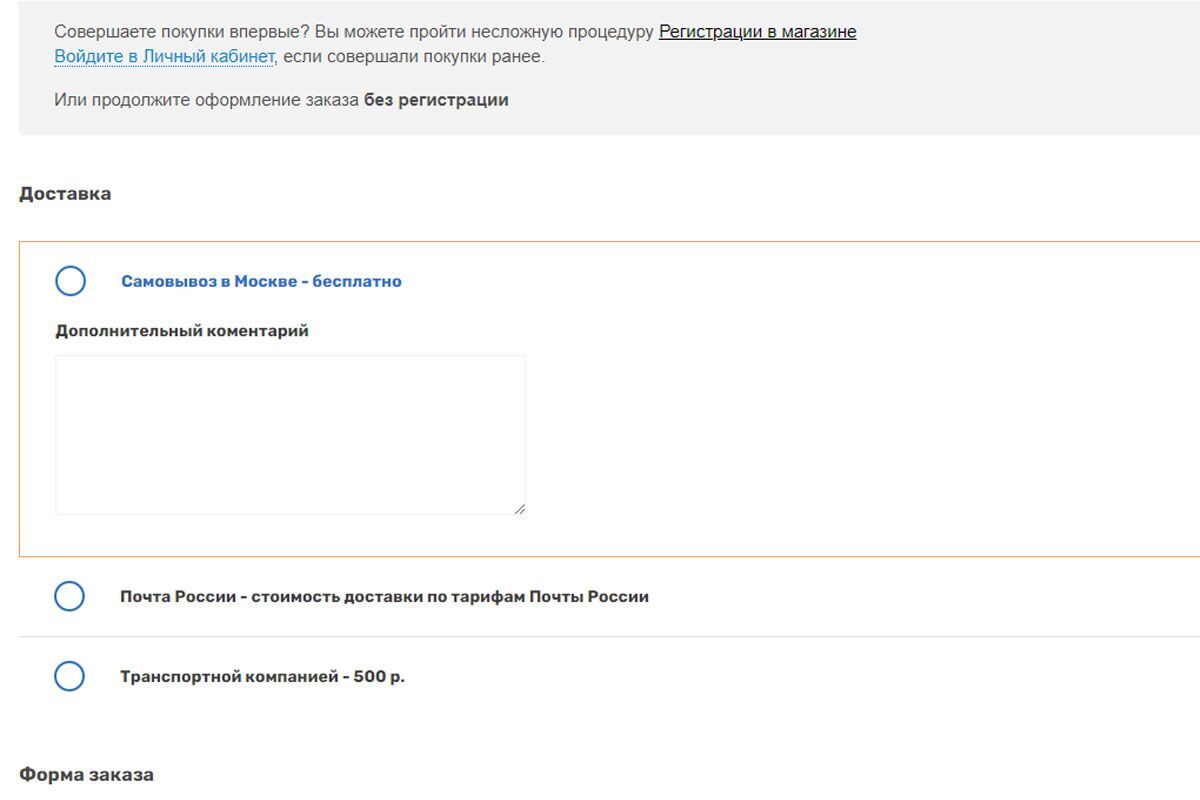Click the Дополнительный коментарий field label
This screenshot has width=1200, height=800.
point(181,330)
